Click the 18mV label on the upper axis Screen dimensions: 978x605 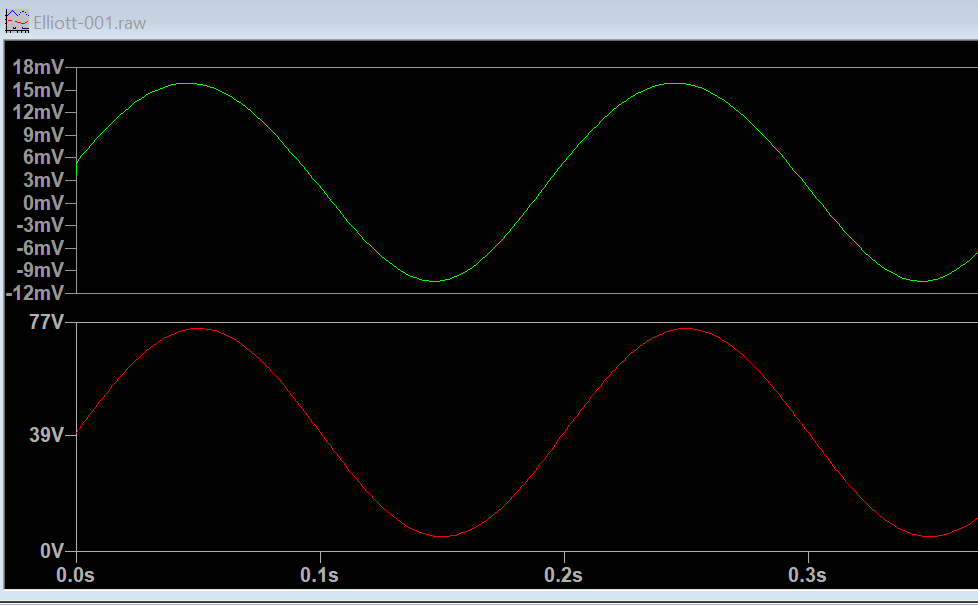38,67
